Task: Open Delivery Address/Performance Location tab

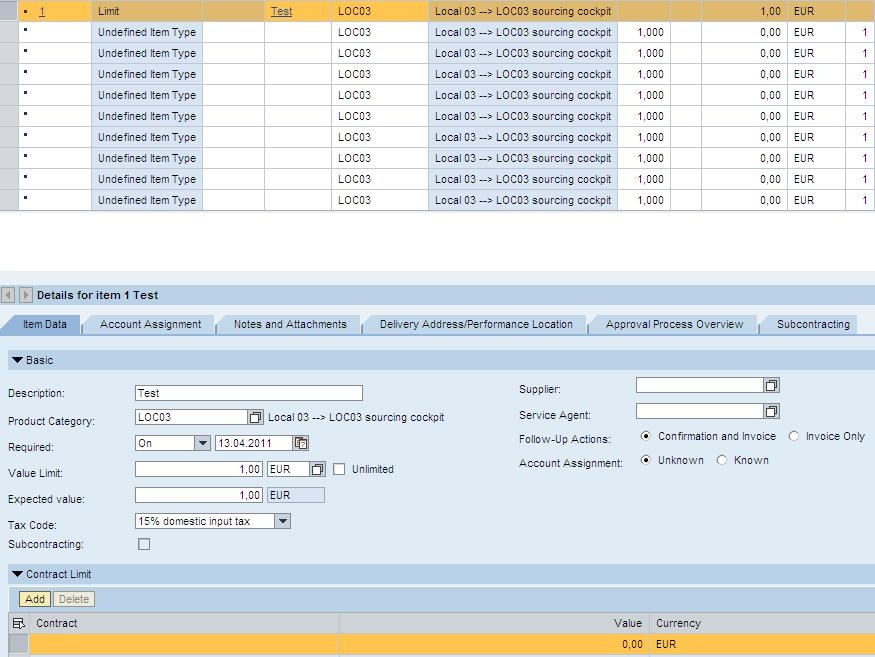Action: 476,324
